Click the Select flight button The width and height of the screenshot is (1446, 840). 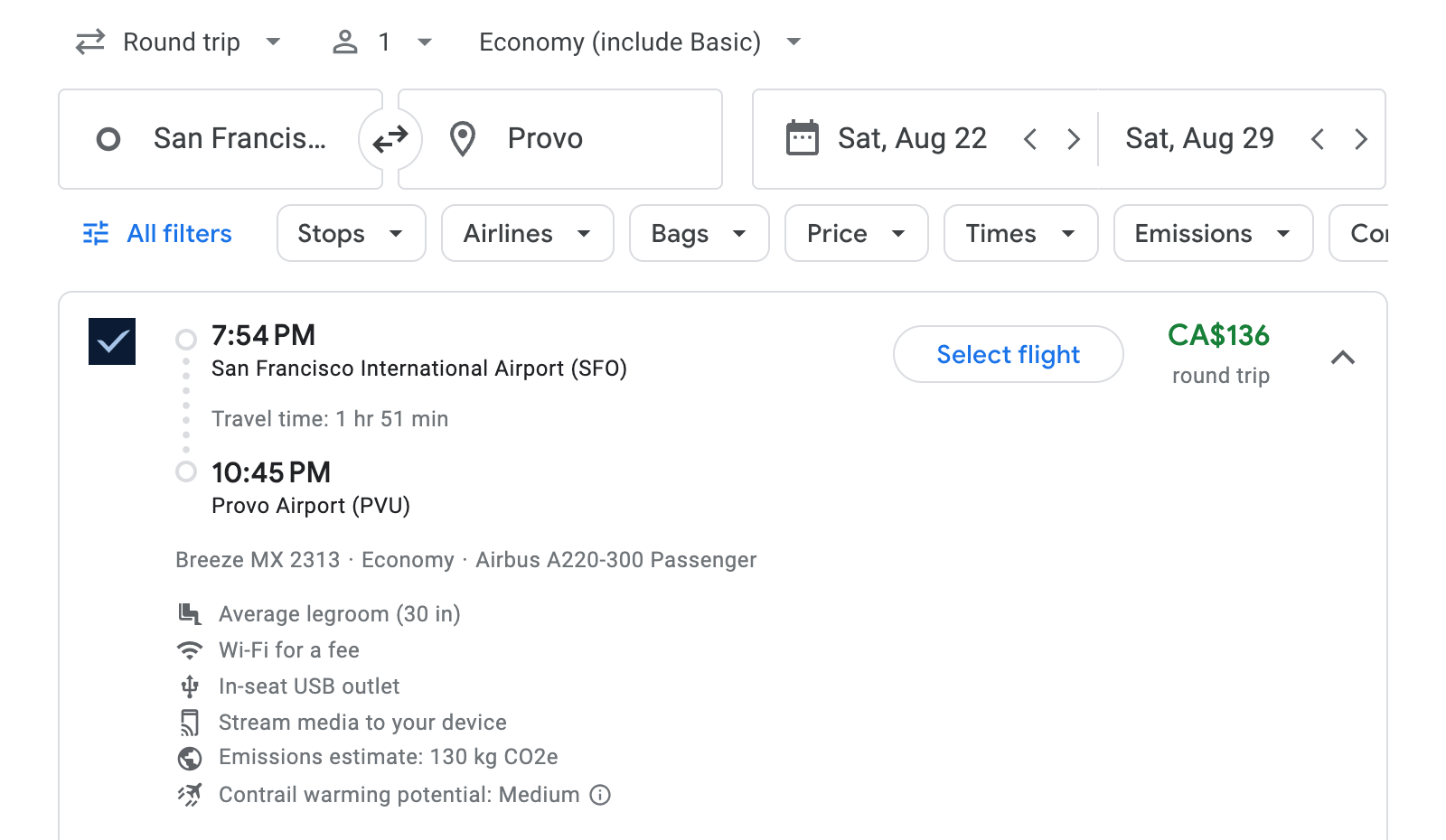[x=1008, y=354]
